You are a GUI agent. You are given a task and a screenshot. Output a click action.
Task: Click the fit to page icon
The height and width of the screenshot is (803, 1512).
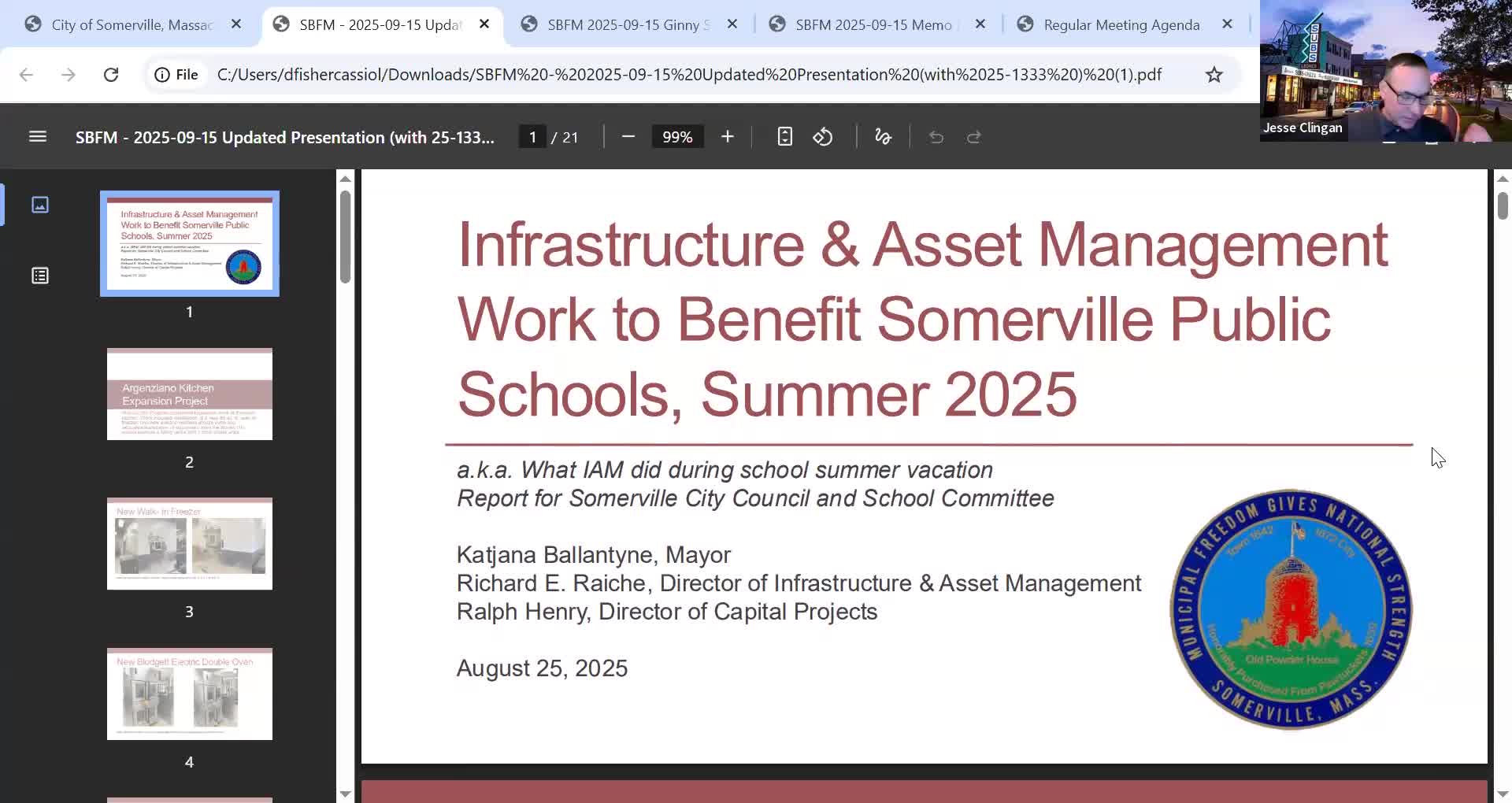click(x=784, y=137)
